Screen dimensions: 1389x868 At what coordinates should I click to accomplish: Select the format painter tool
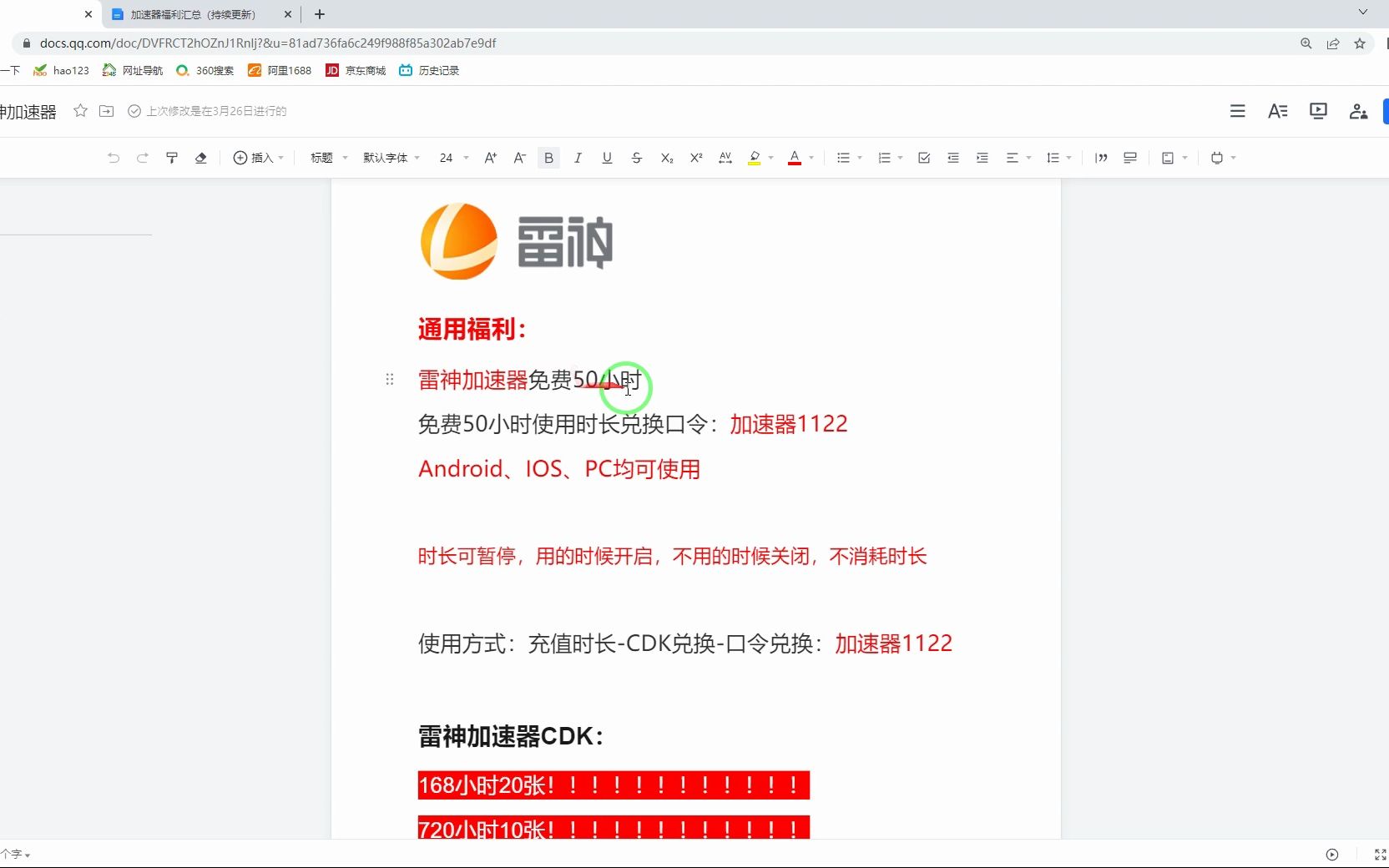coord(172,158)
